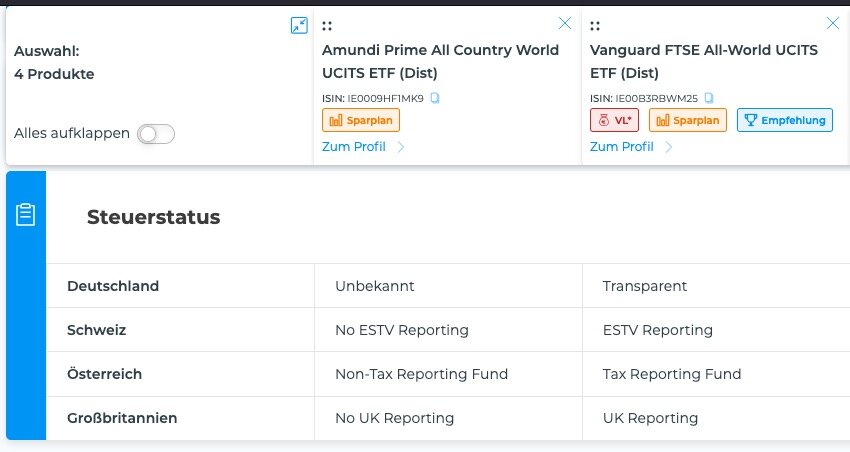Click the Vanguard FTSE All-World ETF title
The image size is (850, 452).
(x=703, y=61)
